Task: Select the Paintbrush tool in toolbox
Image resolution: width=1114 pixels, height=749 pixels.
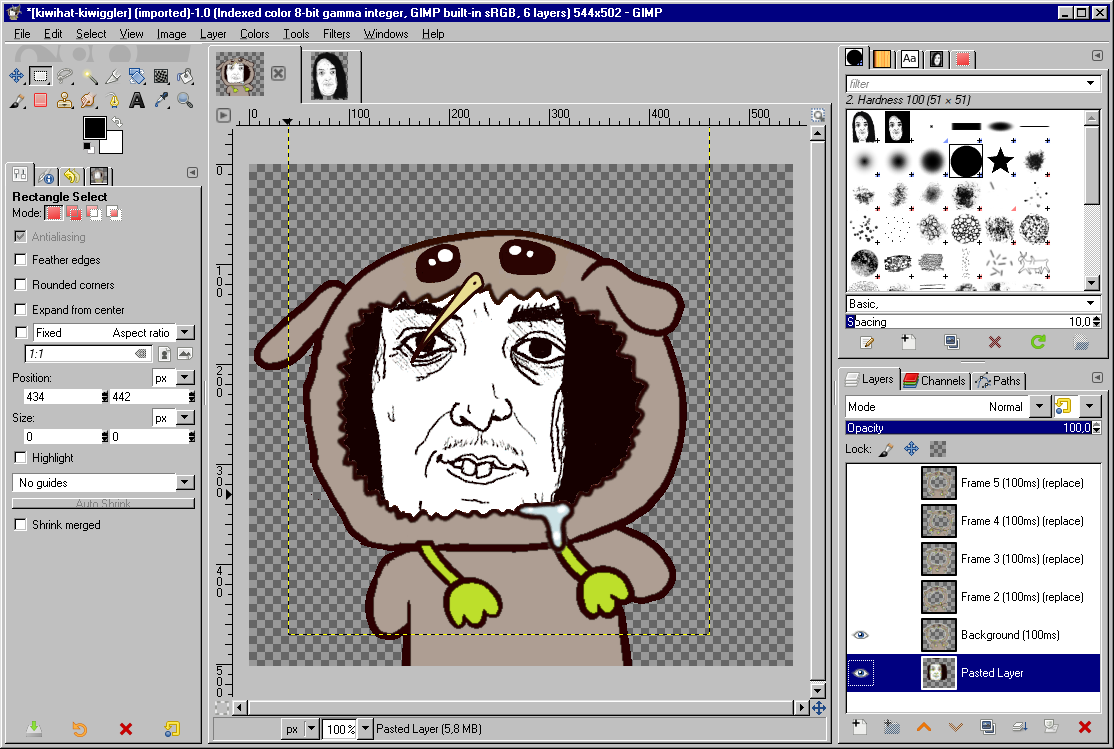Action: point(16,100)
